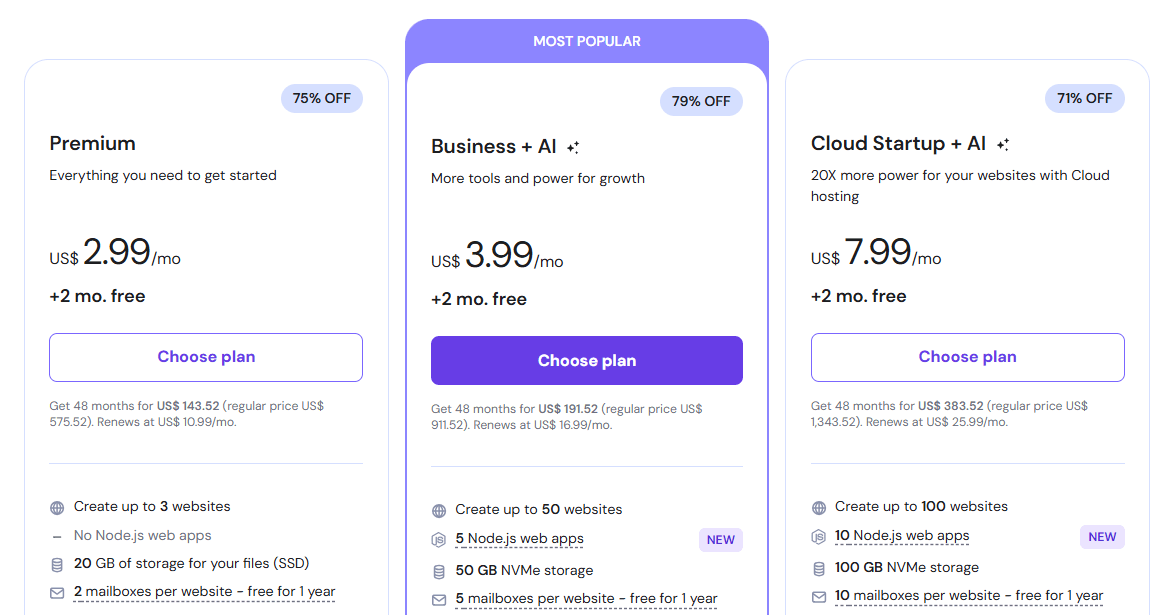Click '+2 mo. free' under Business price
Screen dimensions: 1175x615
(x=479, y=299)
